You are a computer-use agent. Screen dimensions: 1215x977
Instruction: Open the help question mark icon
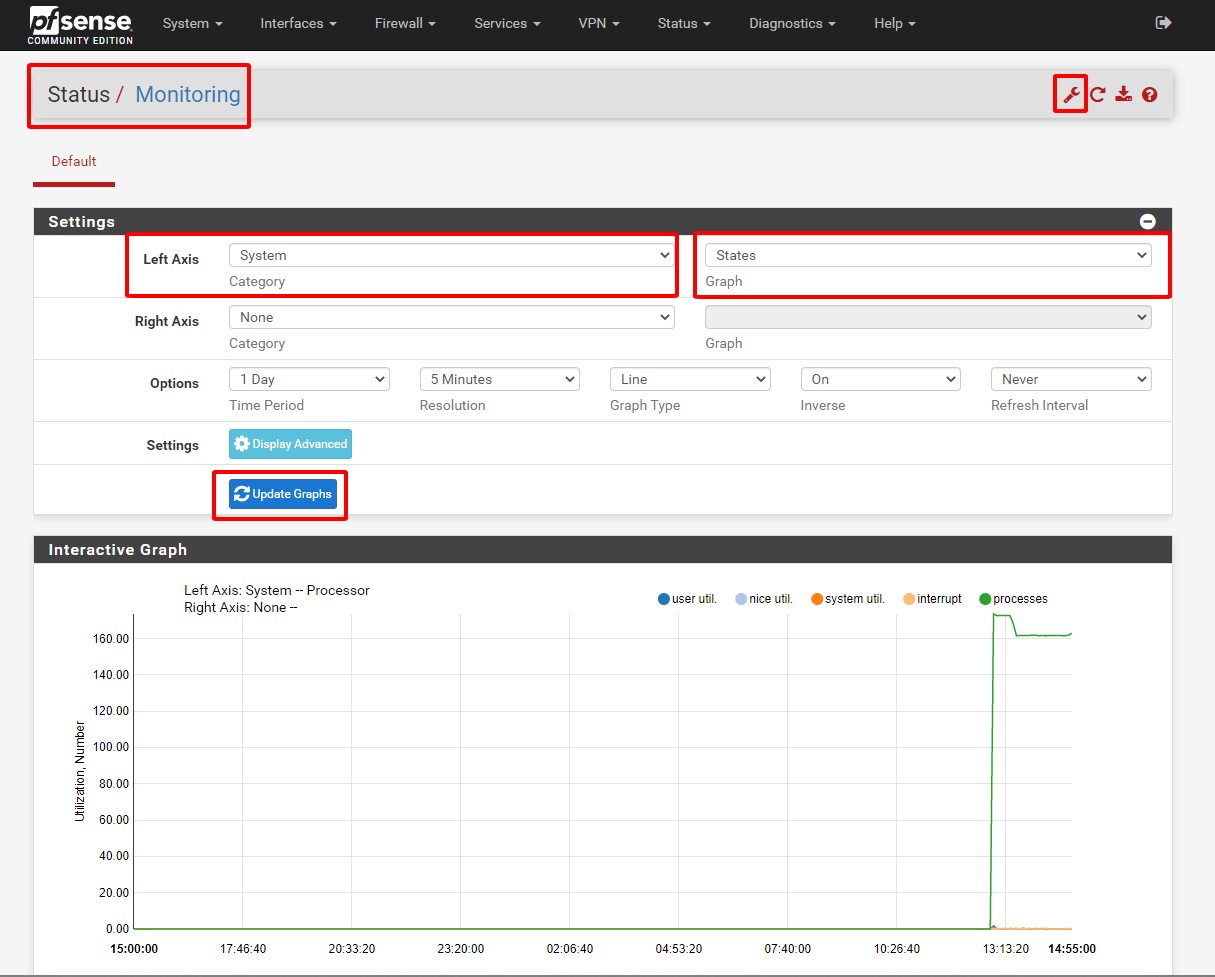[1149, 95]
